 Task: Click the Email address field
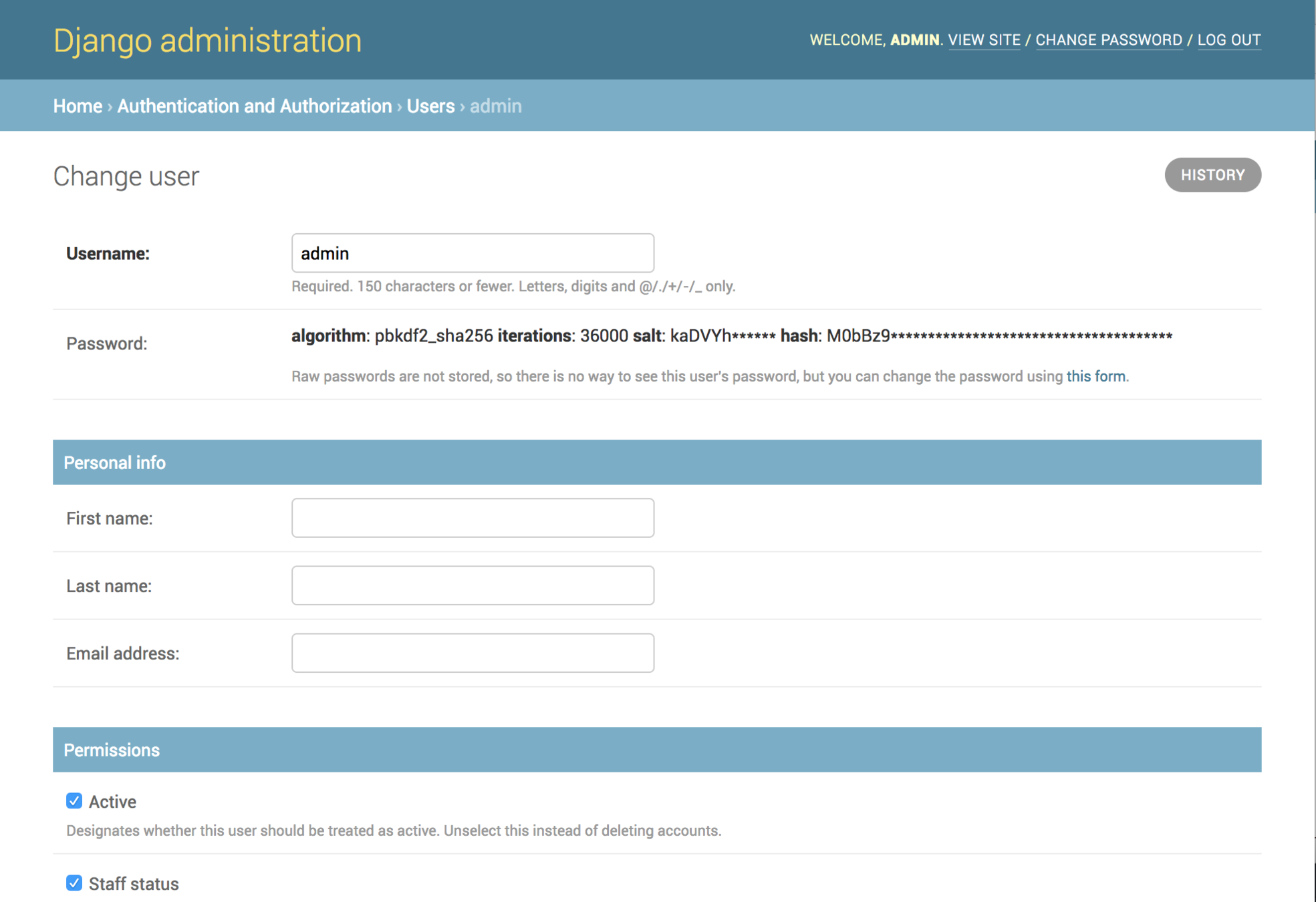[473, 653]
